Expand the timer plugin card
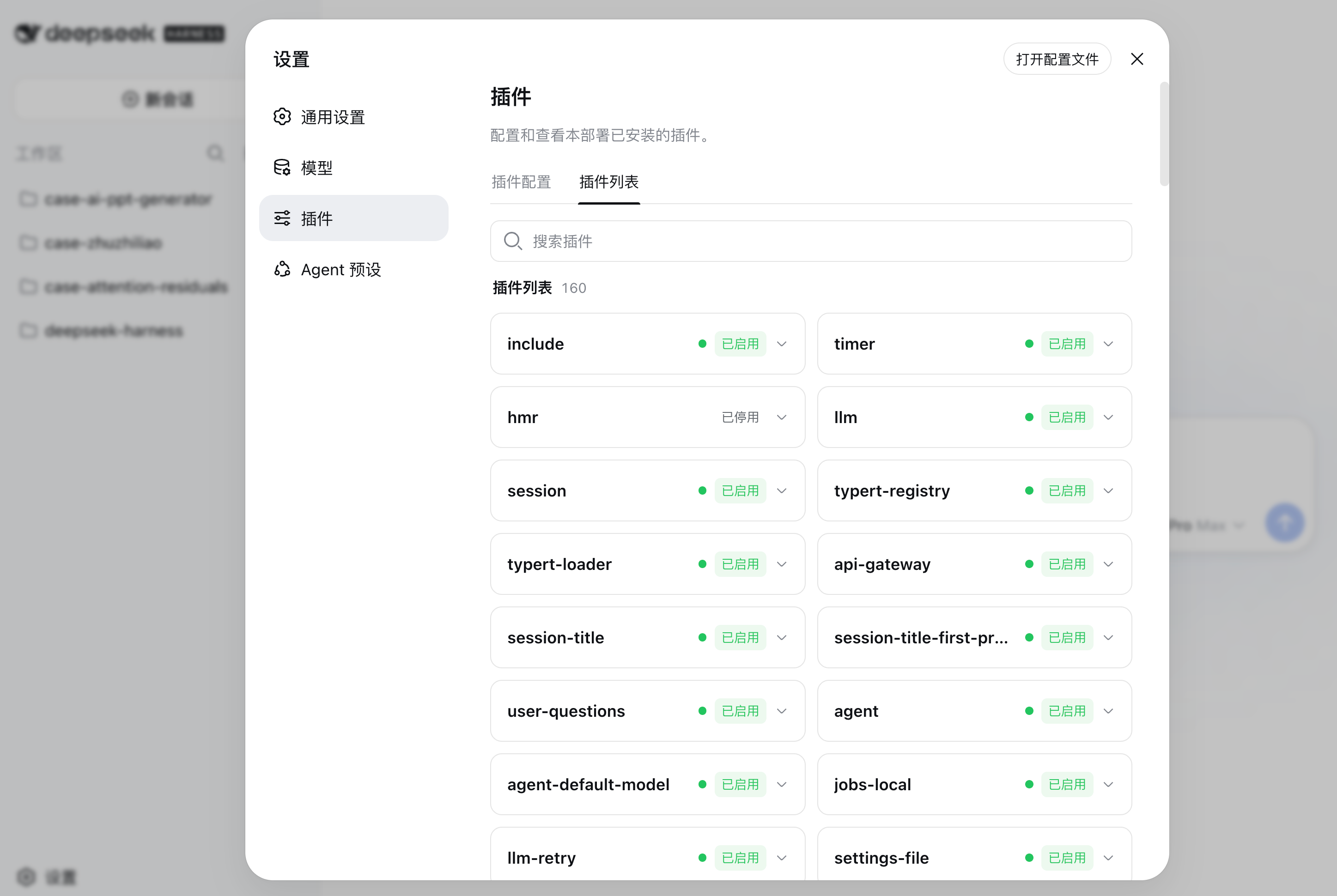 1108,344
